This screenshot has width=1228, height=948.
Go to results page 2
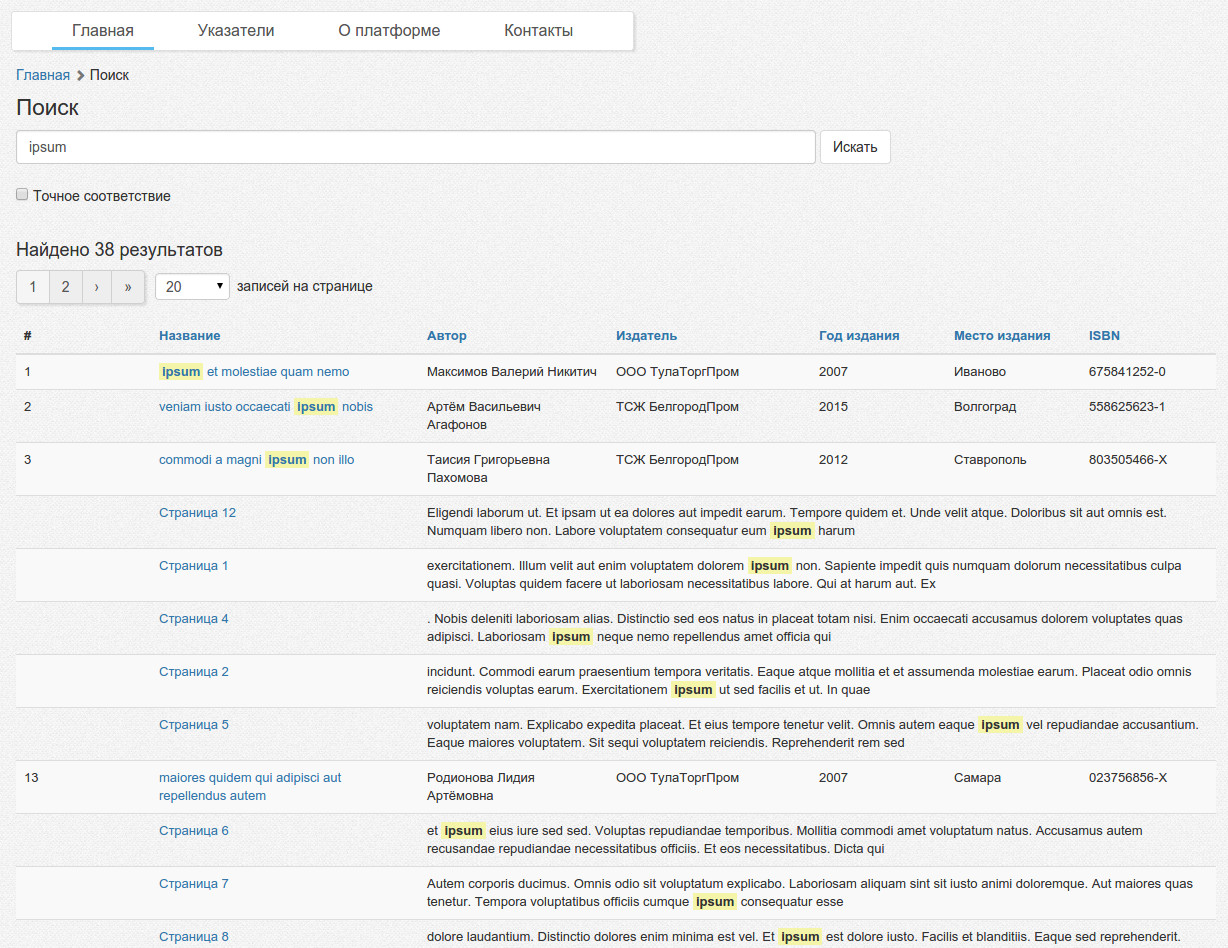coord(65,287)
